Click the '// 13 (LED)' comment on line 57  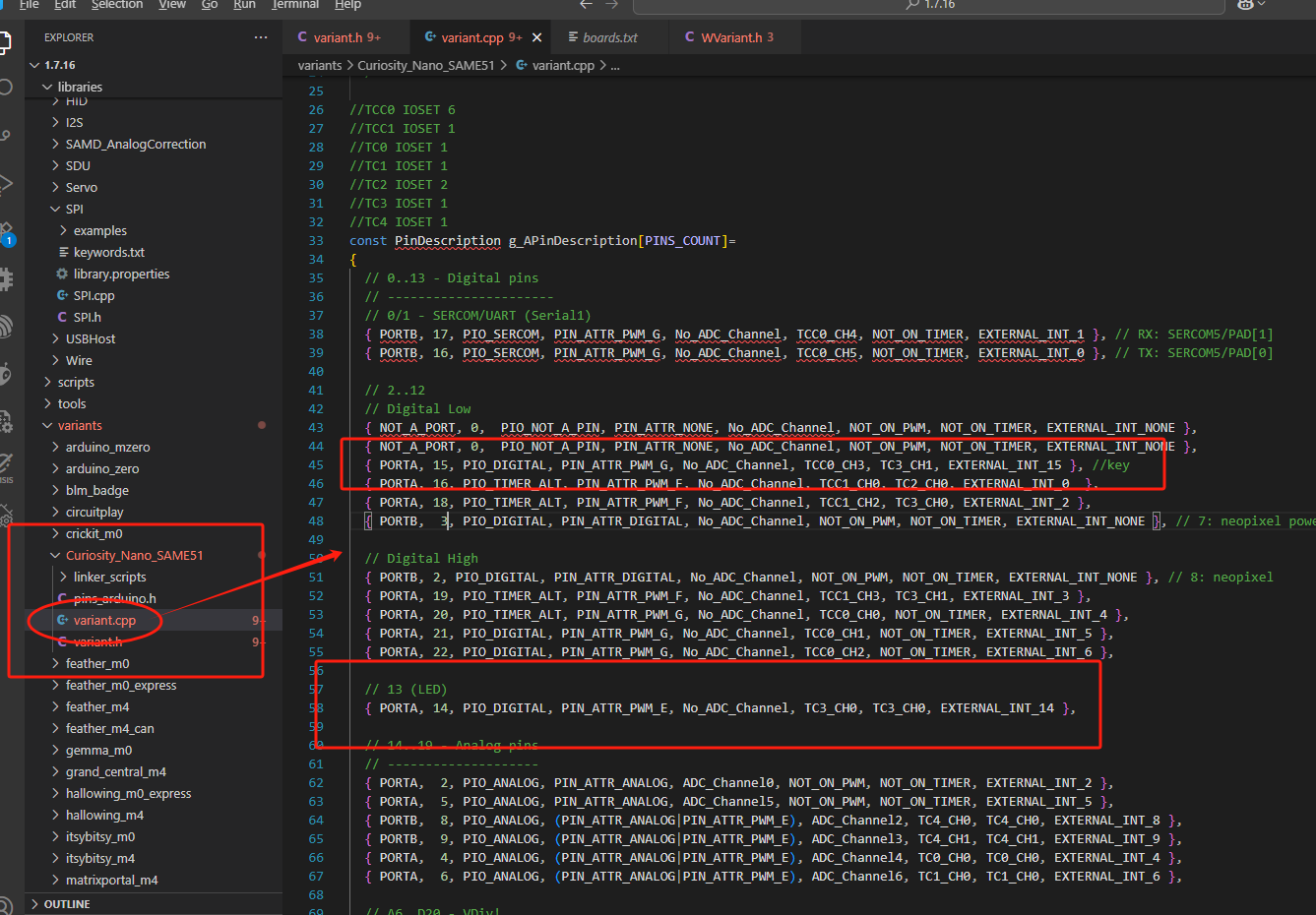coord(406,689)
